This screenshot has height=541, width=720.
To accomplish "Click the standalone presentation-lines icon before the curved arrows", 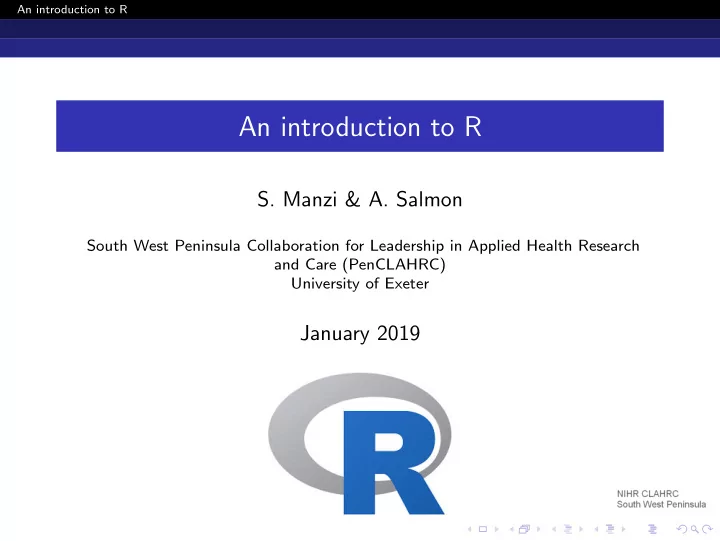I will pyautogui.click(x=652, y=529).
